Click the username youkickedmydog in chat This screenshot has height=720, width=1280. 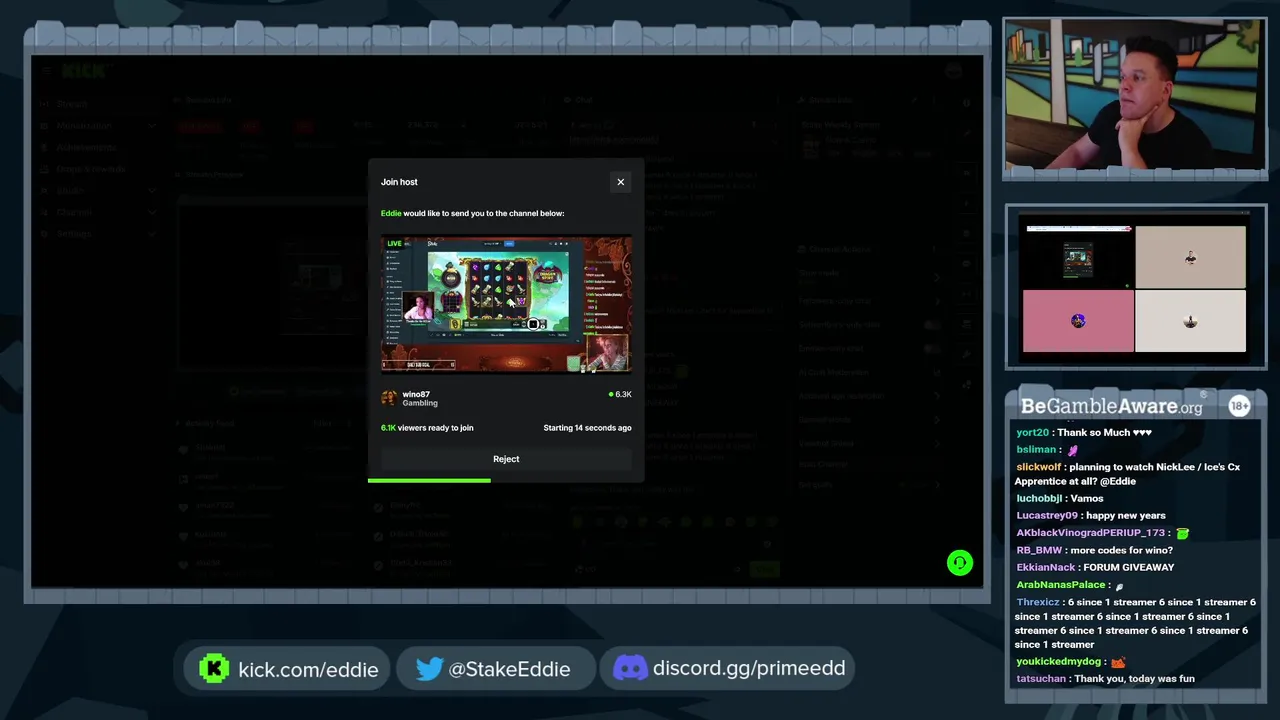point(1058,662)
